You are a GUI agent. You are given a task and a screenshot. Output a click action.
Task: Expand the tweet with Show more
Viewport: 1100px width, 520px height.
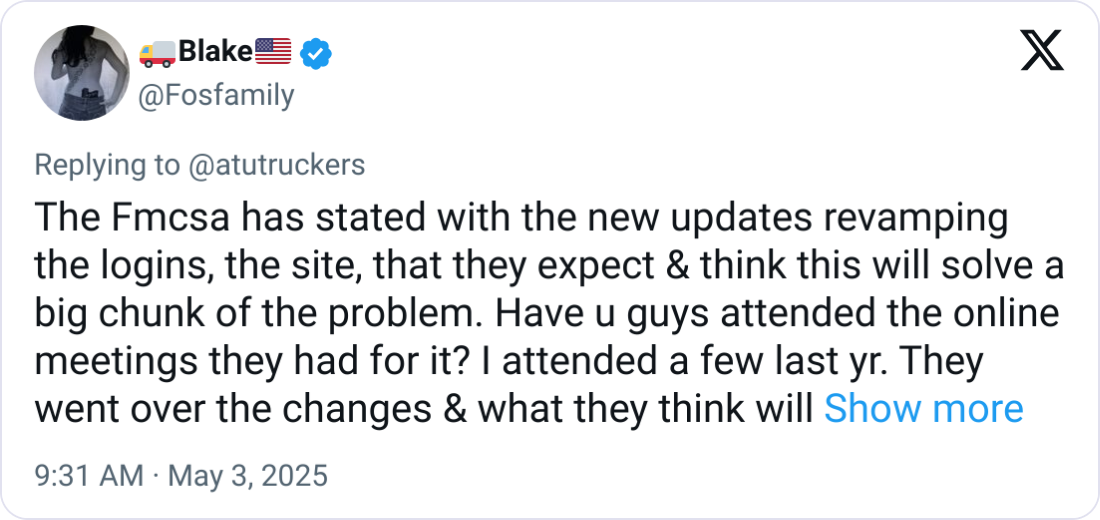coord(923,408)
